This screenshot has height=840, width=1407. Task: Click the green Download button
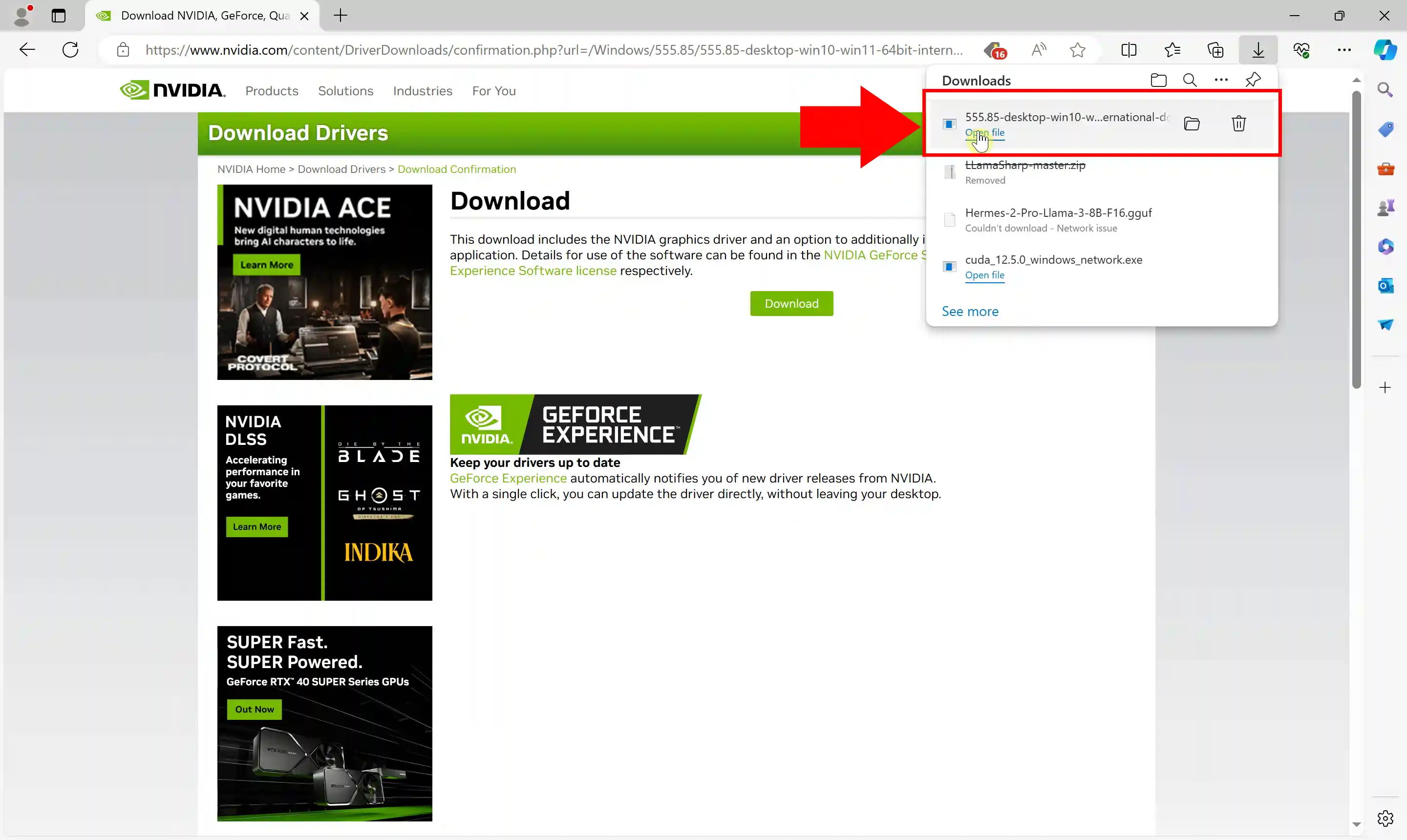(792, 303)
